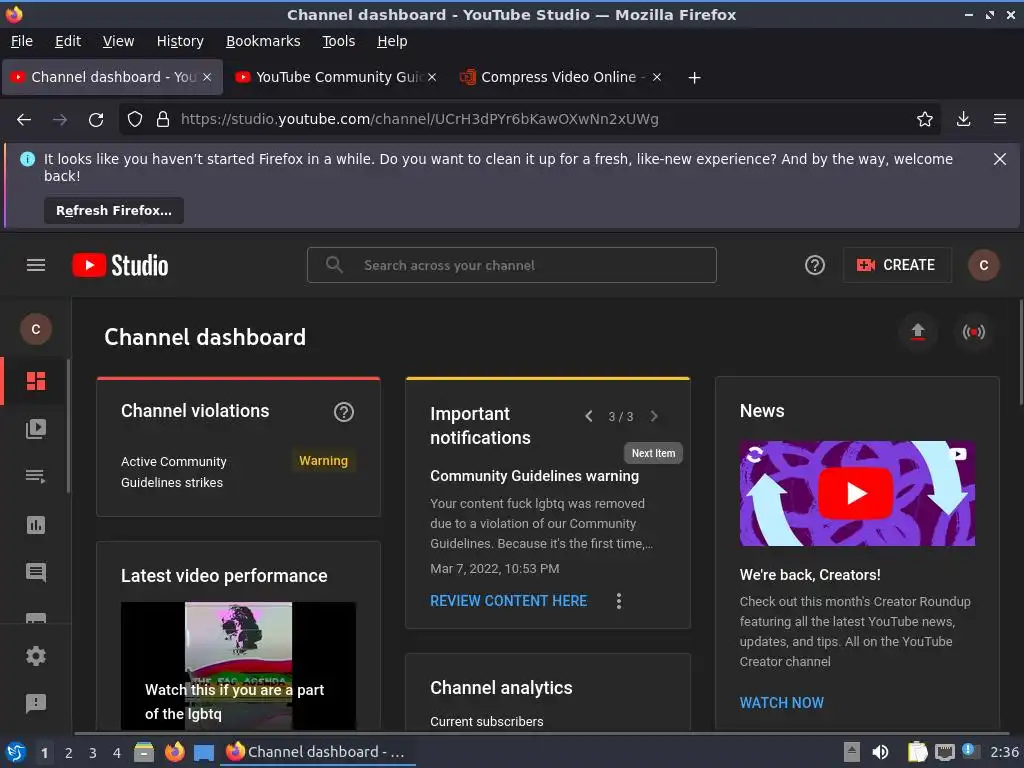Switch to workspace 2 on taskbar
This screenshot has height=768, width=1024.
point(69,753)
